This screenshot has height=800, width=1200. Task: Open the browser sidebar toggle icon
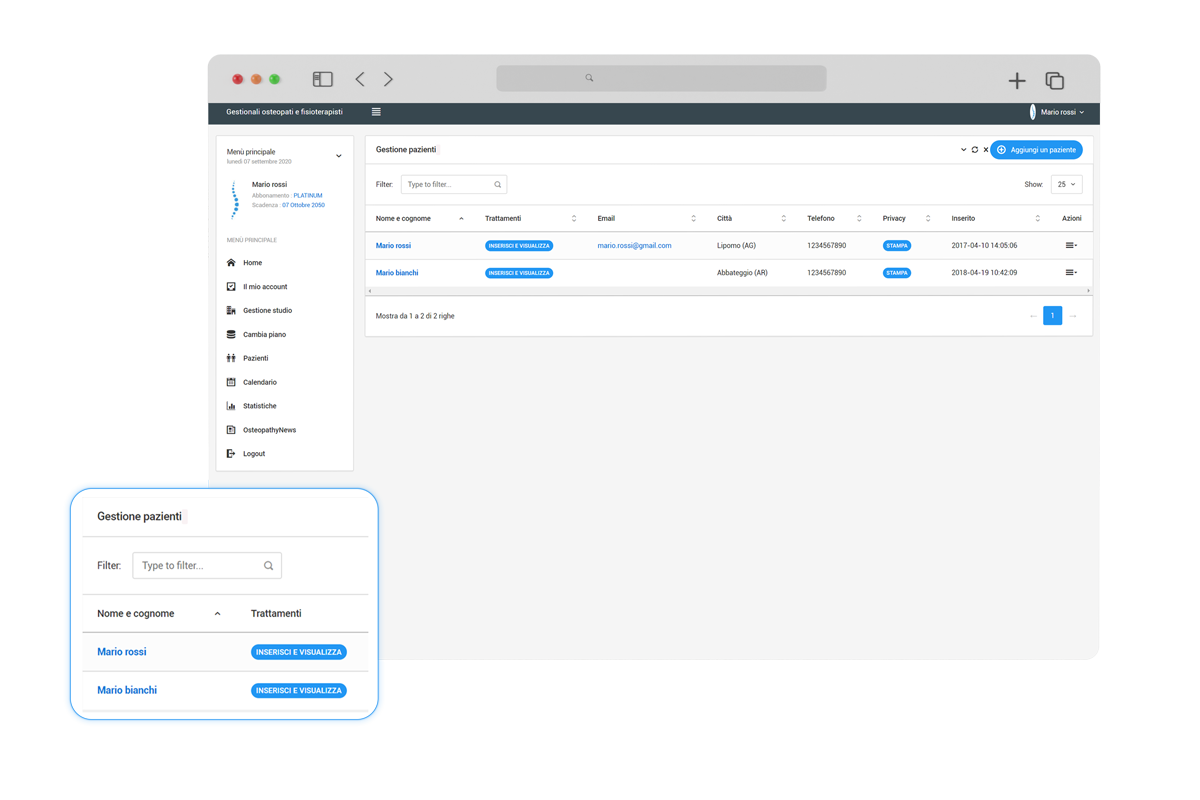pyautogui.click(x=322, y=79)
